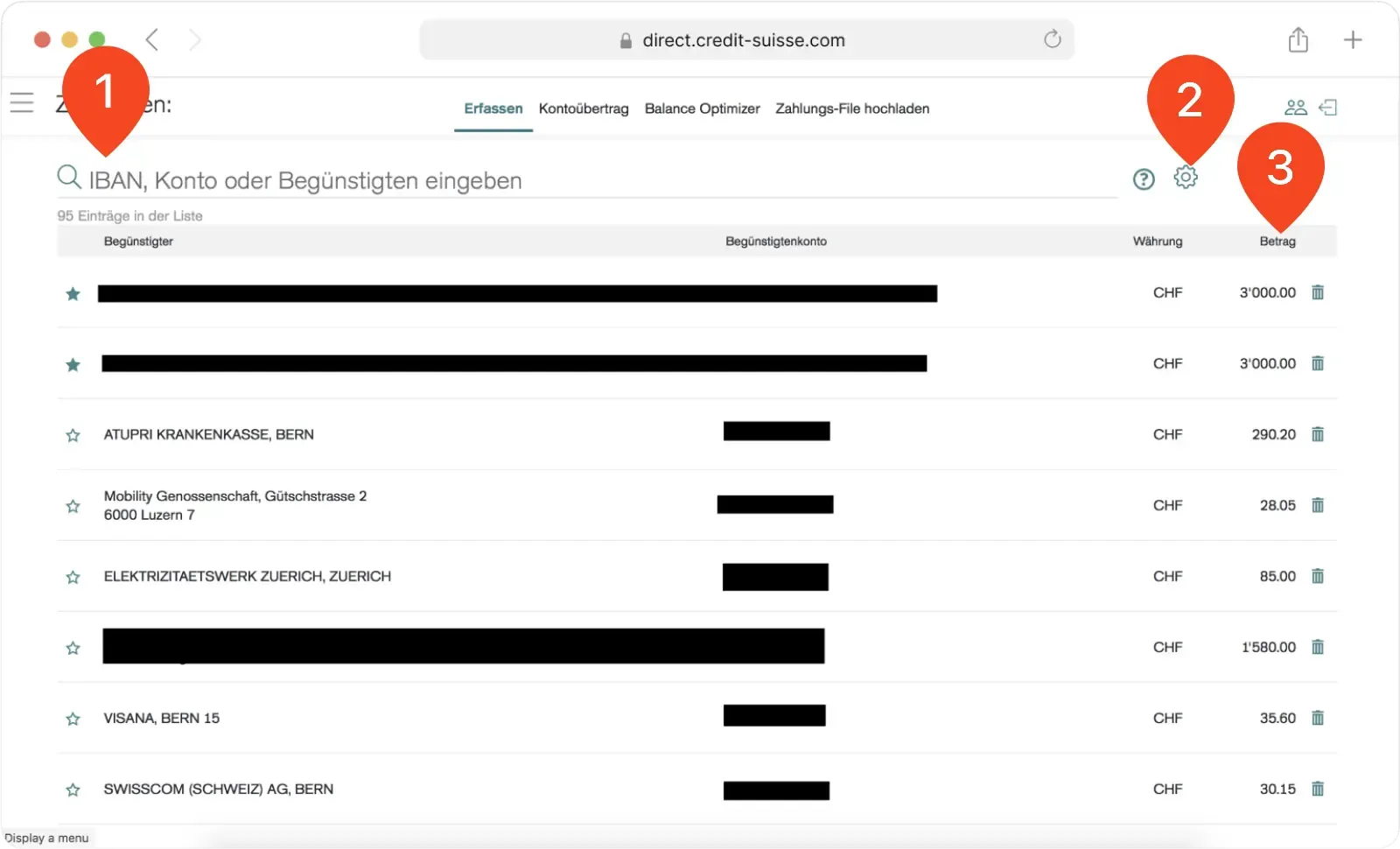Unstar the first favorited beneficiary
The image size is (1400, 849).
[73, 294]
